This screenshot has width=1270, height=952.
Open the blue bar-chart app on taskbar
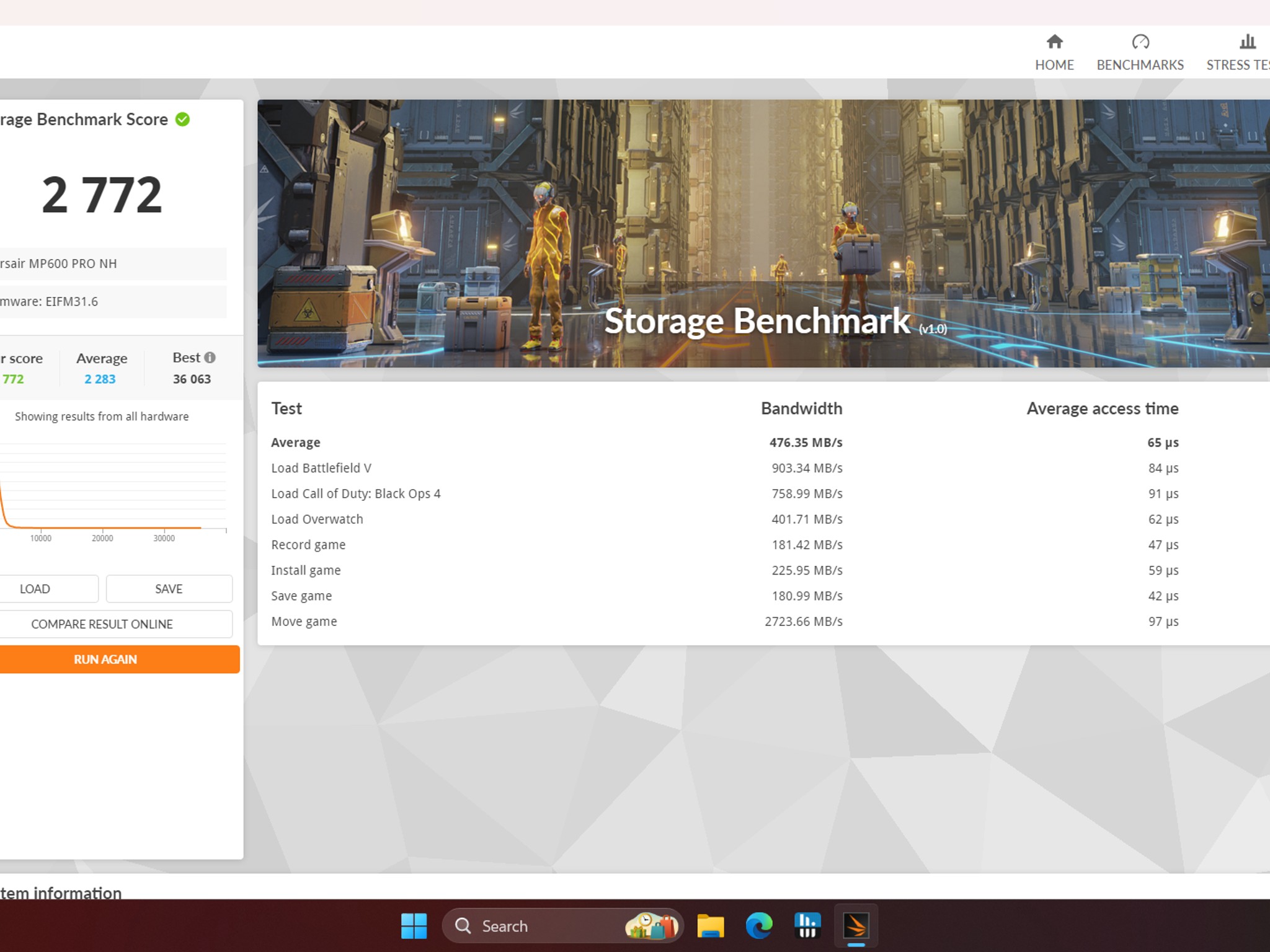[807, 926]
